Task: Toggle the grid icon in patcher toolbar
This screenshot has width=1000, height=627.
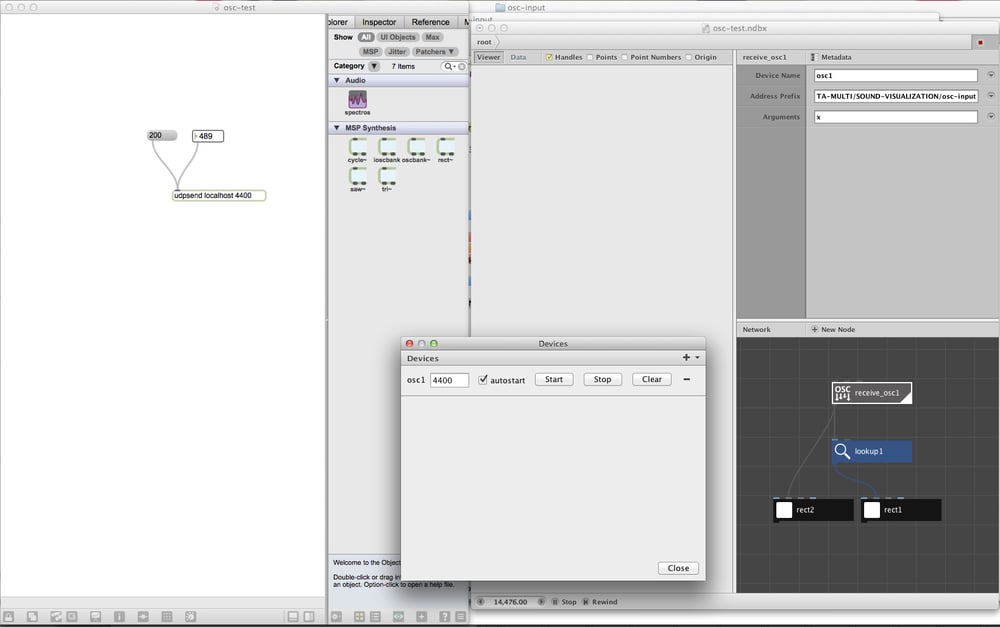Action: coord(167,617)
